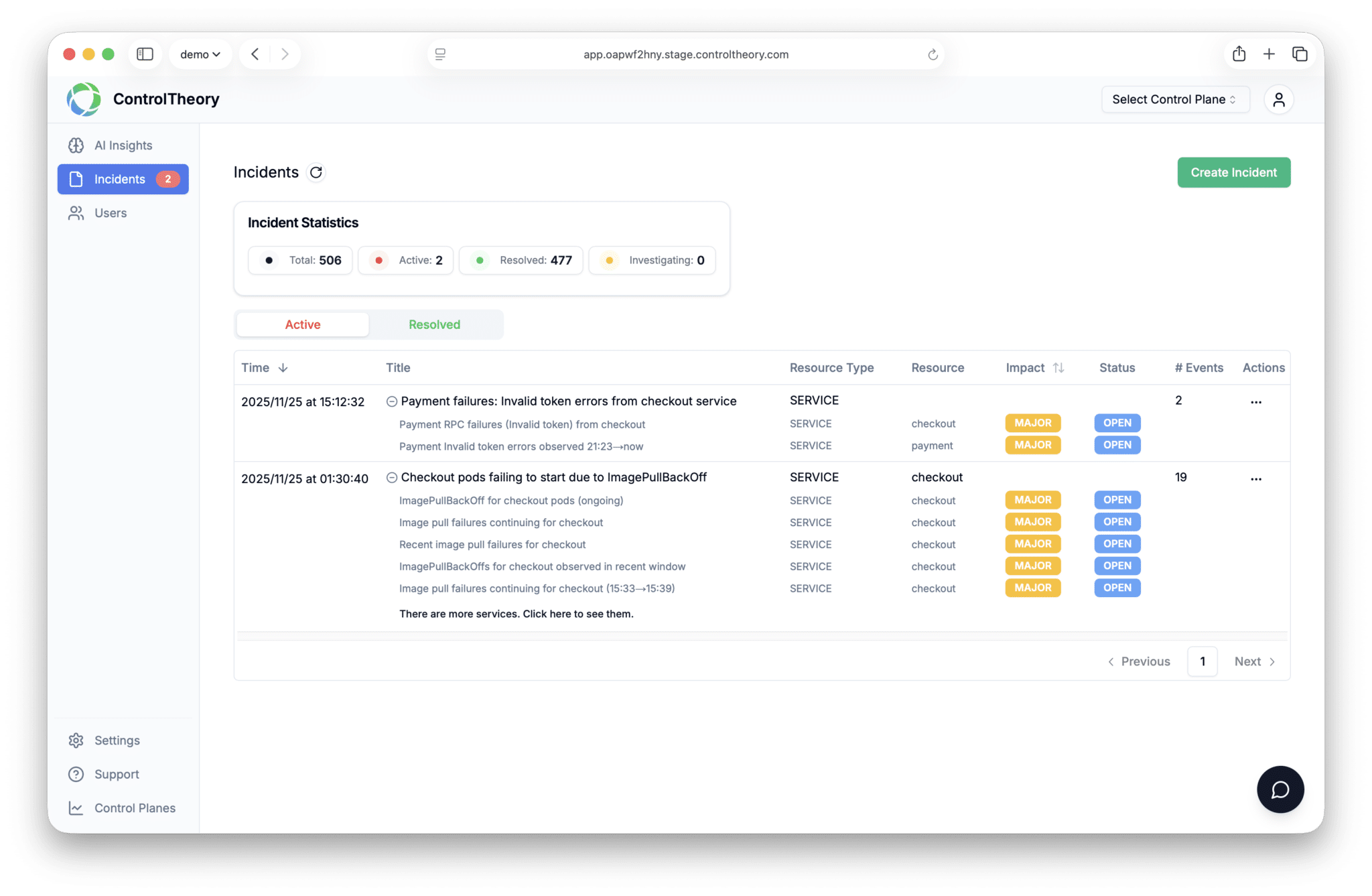
Task: Open actions menu for Payment failures incident
Action: (x=1255, y=402)
